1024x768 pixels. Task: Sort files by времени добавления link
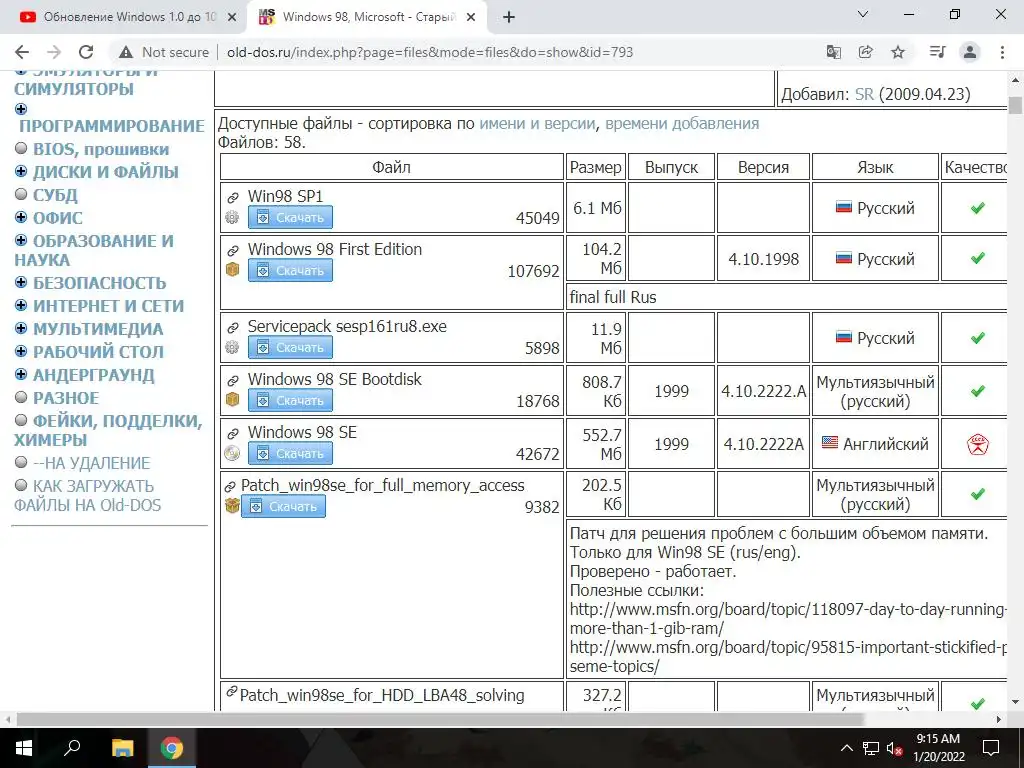pos(682,123)
